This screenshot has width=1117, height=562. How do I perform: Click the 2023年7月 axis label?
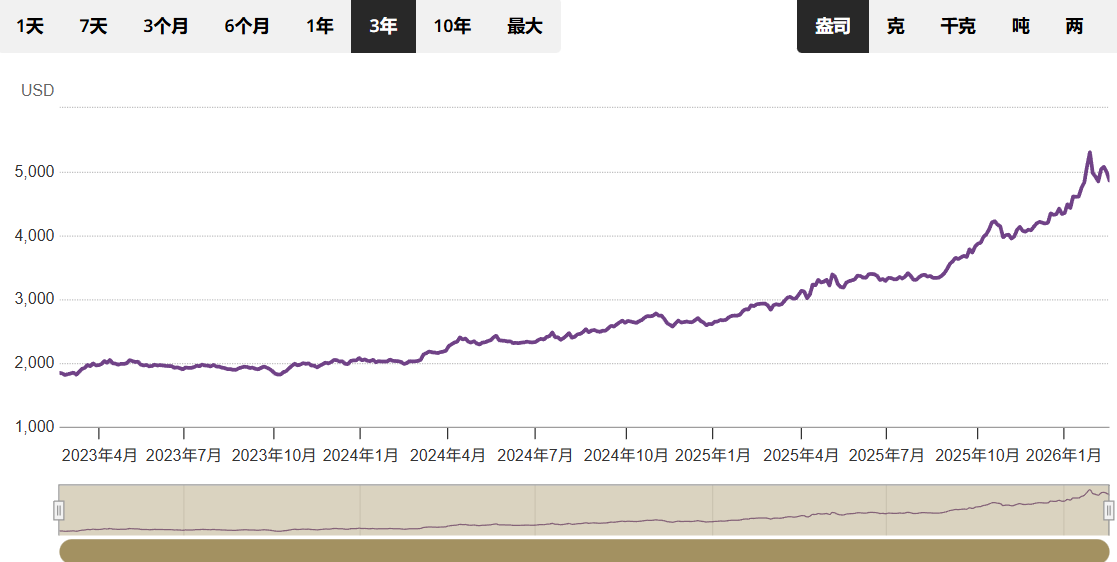[x=184, y=455]
